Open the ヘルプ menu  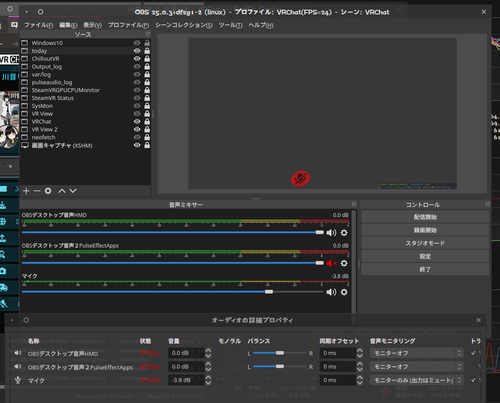[261, 25]
